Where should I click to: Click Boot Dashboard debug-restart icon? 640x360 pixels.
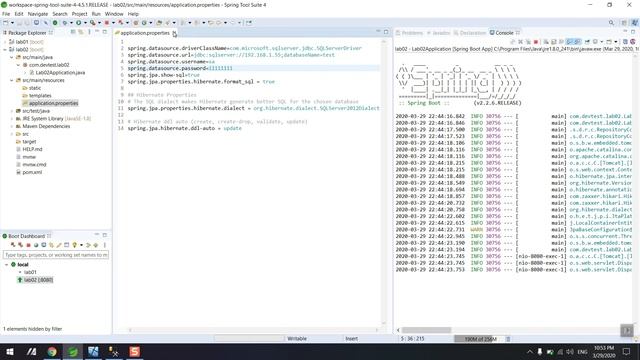(x=20, y=245)
